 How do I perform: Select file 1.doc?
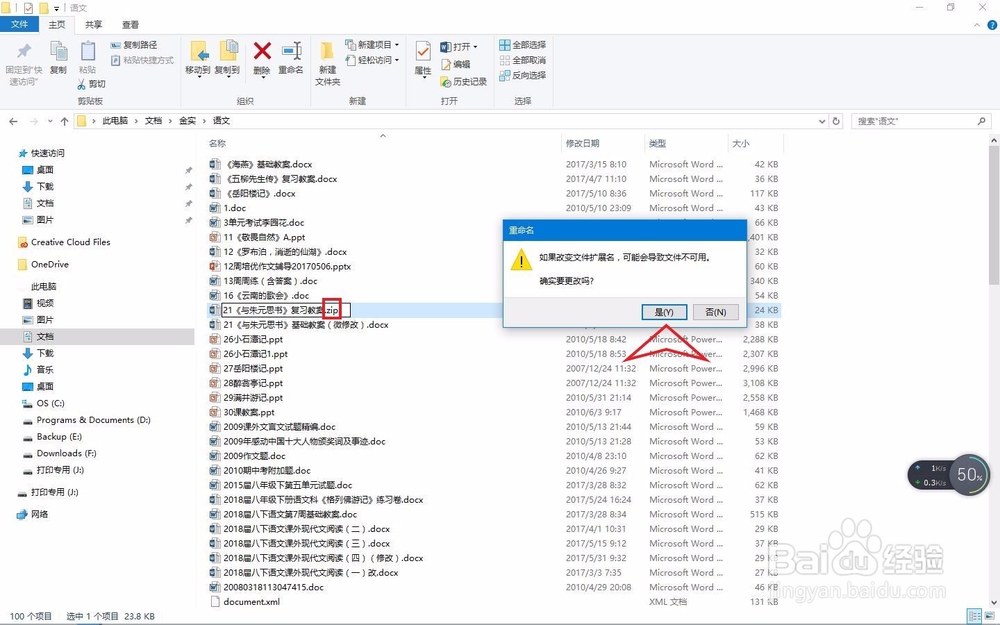(x=228, y=208)
